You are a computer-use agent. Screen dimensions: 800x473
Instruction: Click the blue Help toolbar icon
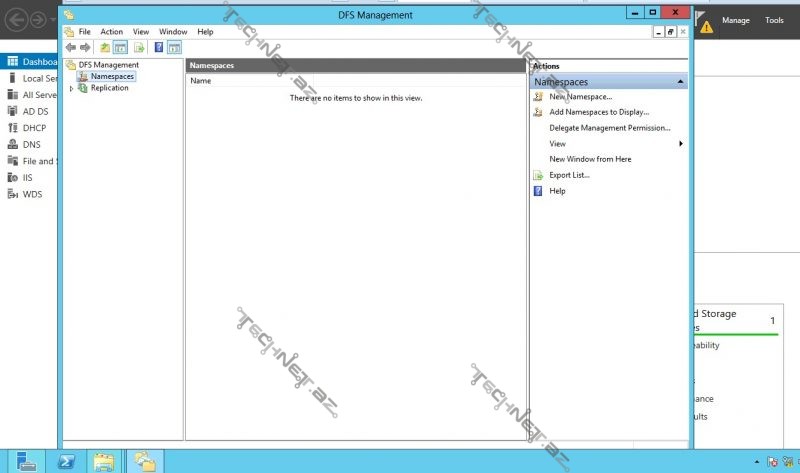tap(158, 47)
